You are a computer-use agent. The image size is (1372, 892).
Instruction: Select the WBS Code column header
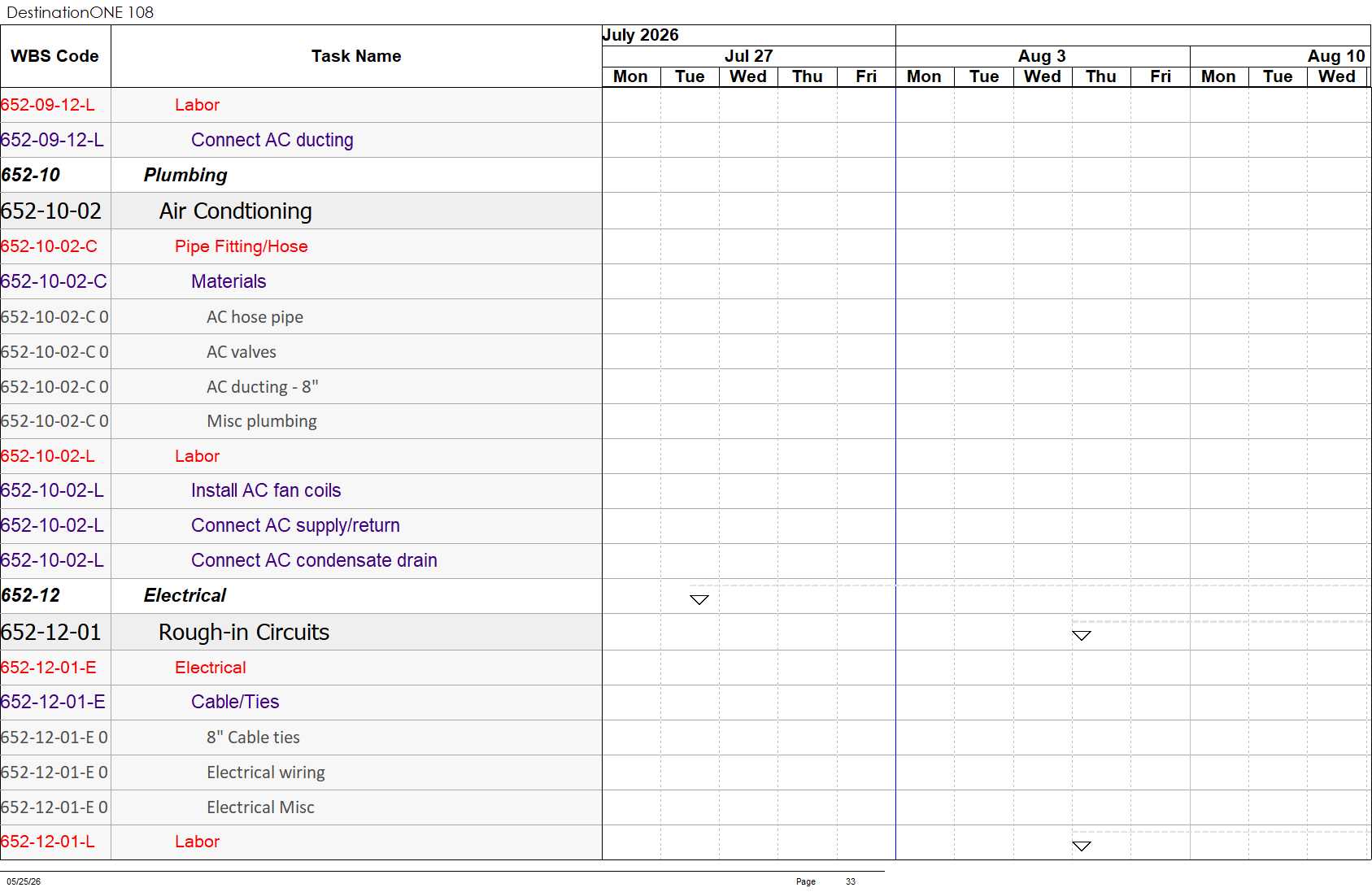[55, 56]
